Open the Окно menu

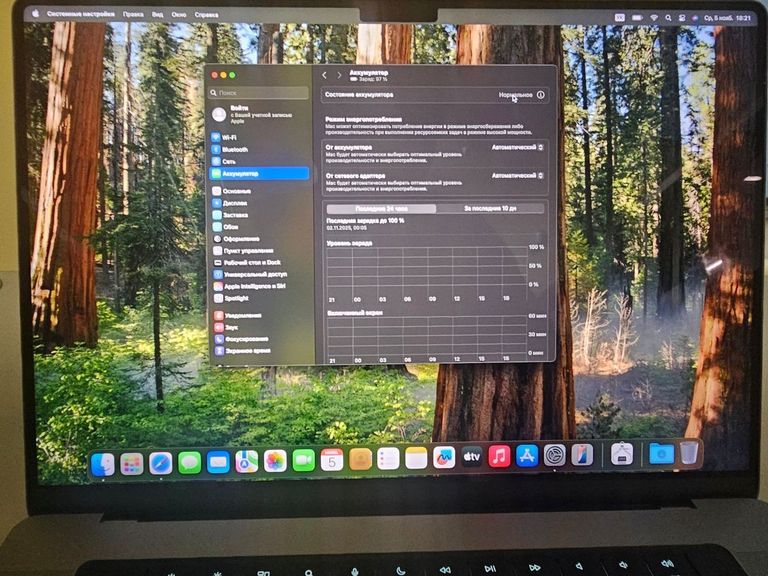pos(179,15)
